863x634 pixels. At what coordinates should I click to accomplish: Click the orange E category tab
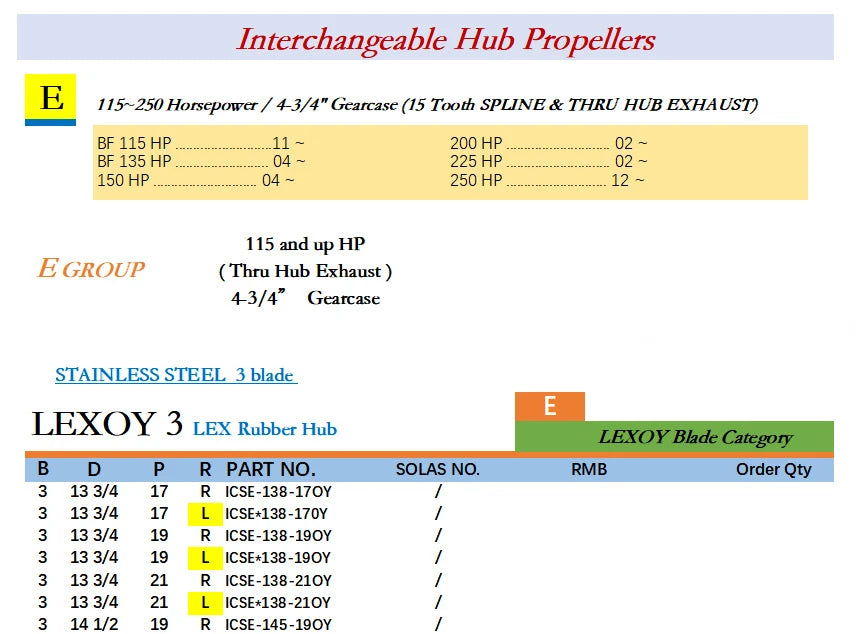pyautogui.click(x=550, y=406)
